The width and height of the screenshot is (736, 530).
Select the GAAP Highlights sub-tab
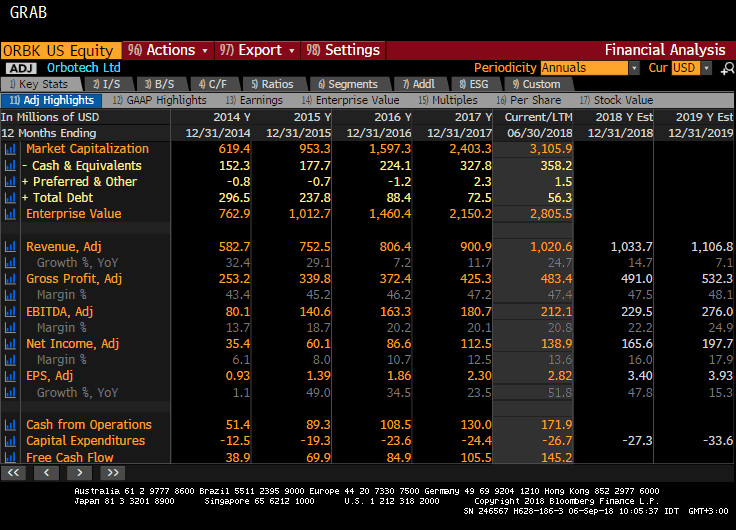coord(160,100)
